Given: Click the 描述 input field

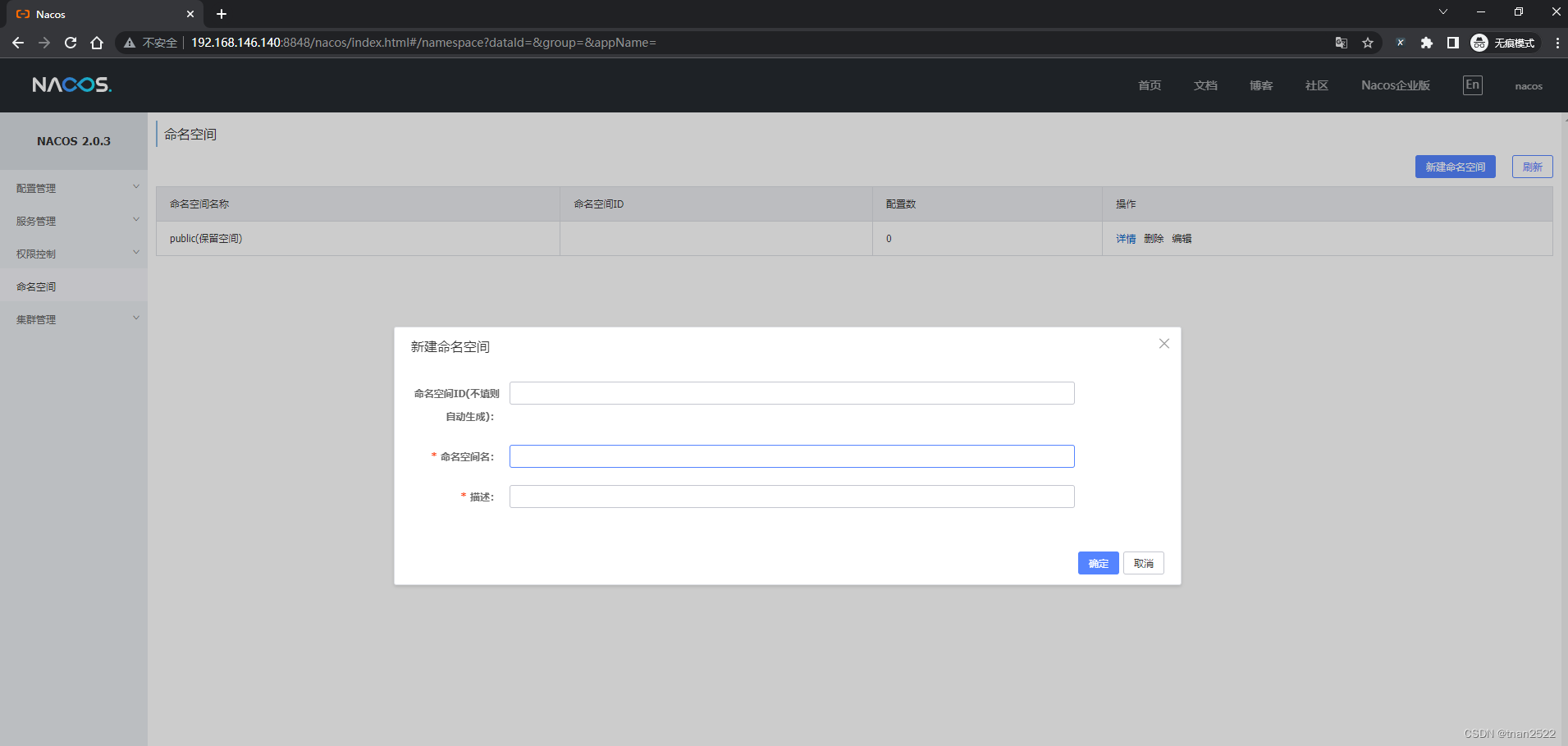Looking at the screenshot, I should (x=792, y=497).
